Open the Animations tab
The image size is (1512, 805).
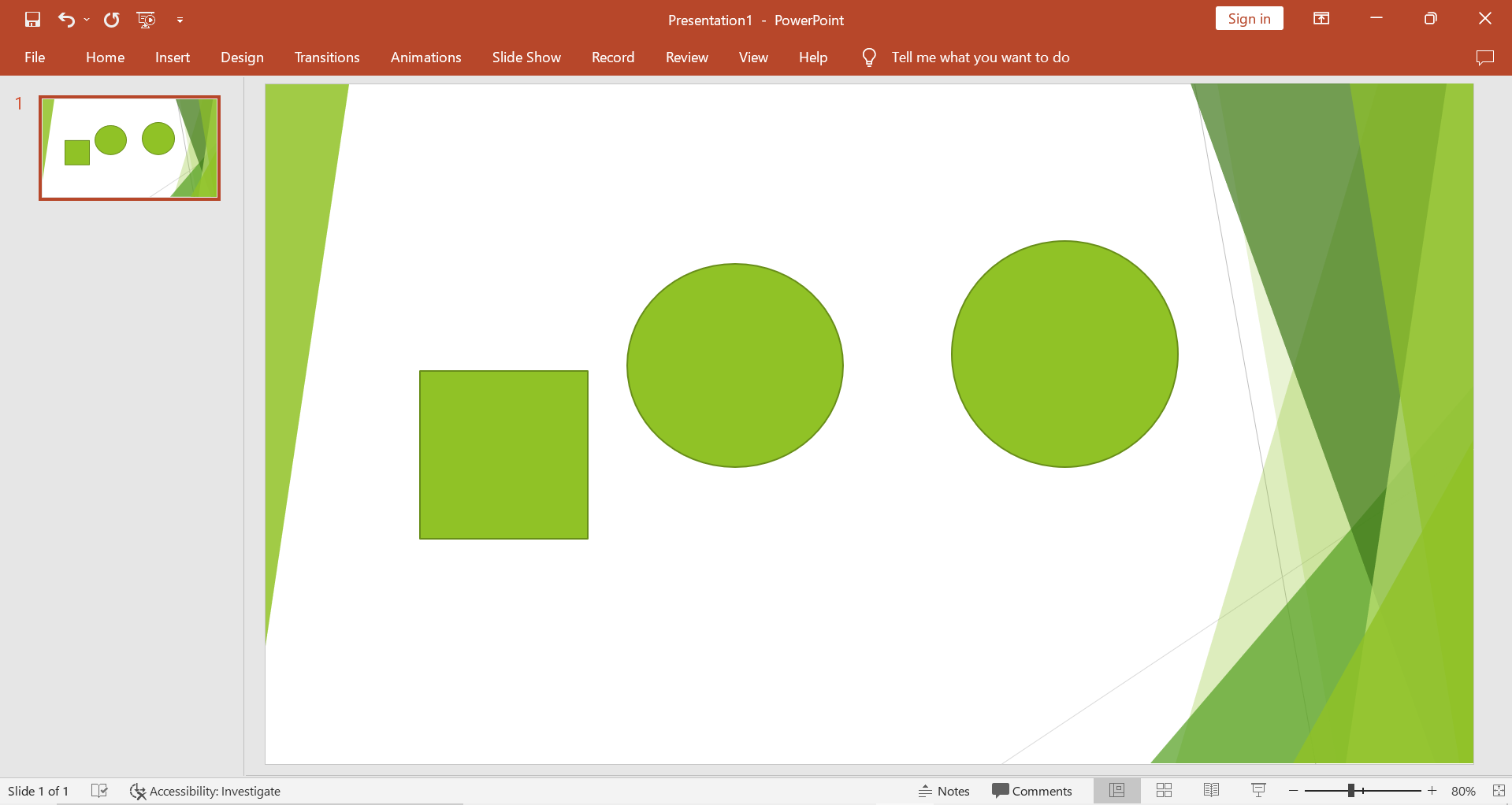[x=426, y=57]
